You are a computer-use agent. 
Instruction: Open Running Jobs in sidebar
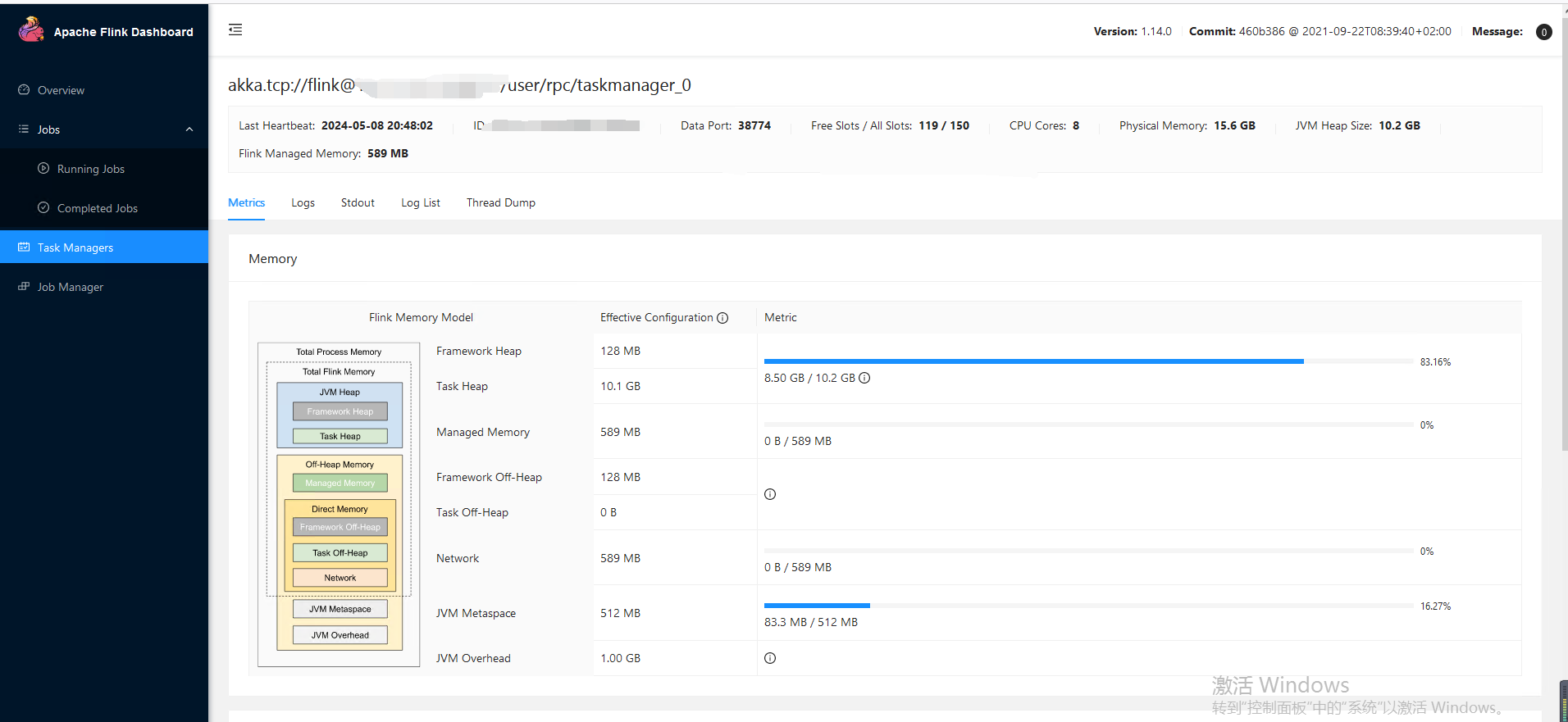(x=90, y=169)
